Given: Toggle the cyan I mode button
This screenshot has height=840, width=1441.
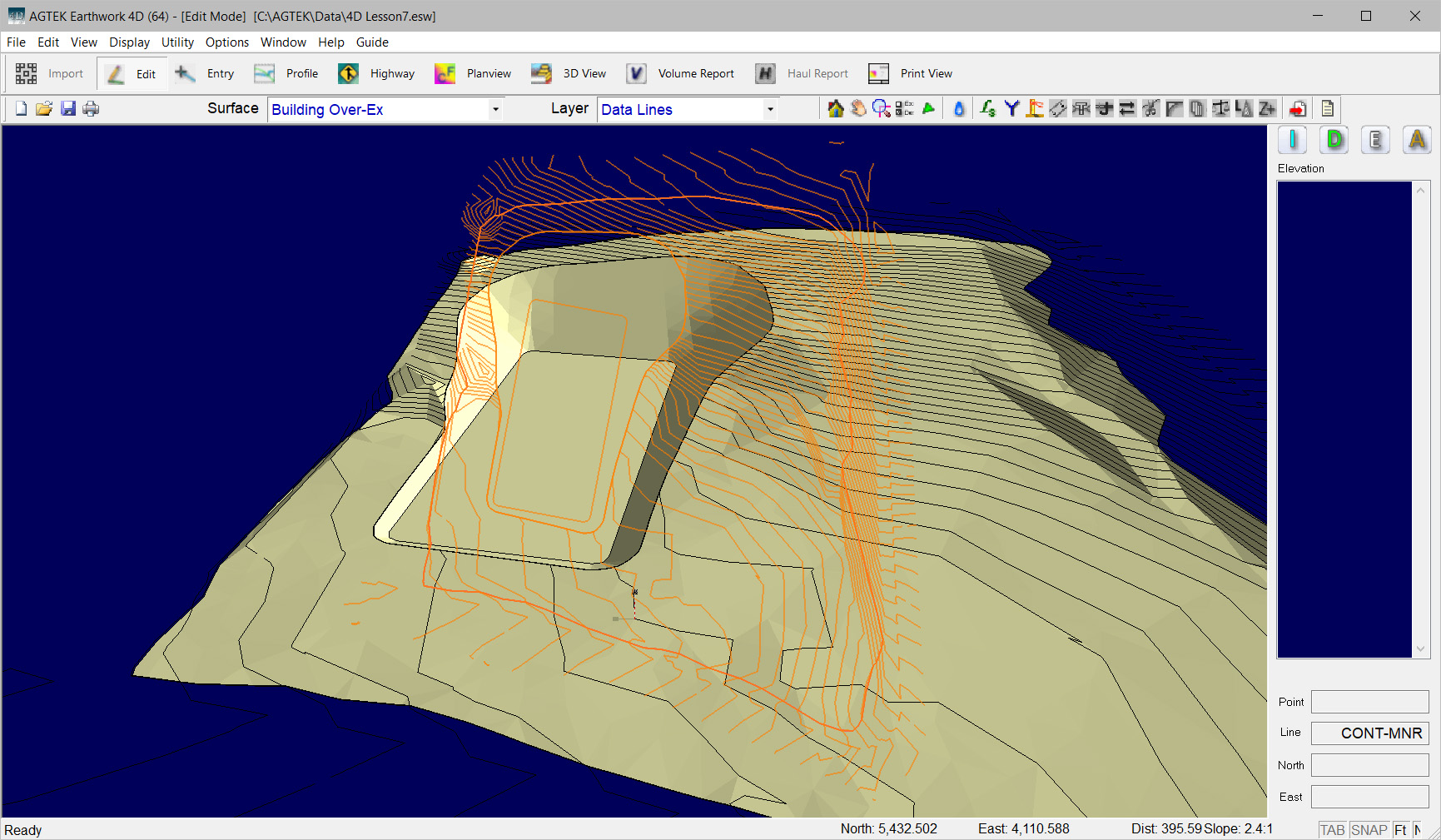Looking at the screenshot, I should click(1292, 140).
